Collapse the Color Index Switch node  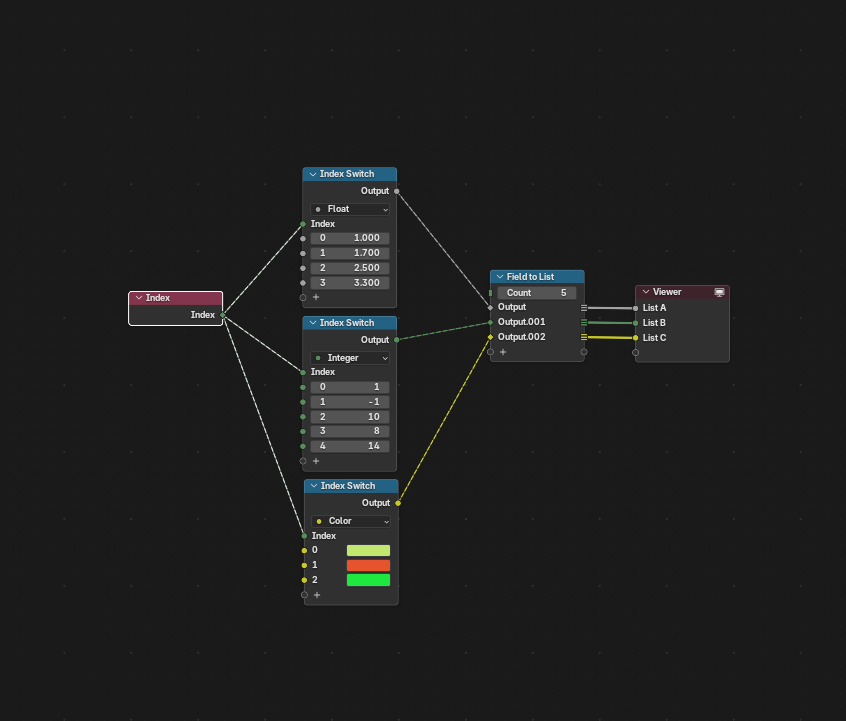pyautogui.click(x=314, y=486)
